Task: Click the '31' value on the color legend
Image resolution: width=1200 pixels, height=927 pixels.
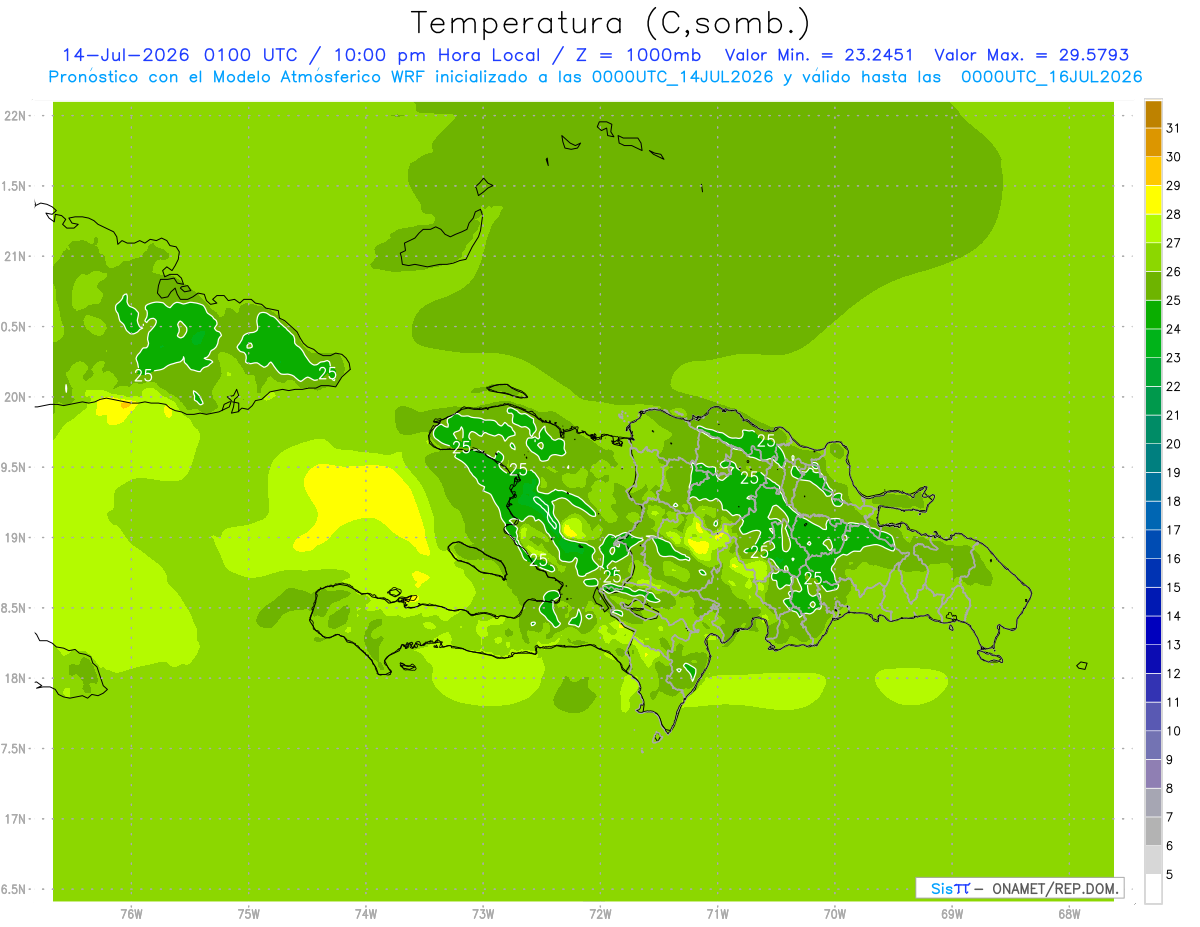Action: pyautogui.click(x=1174, y=128)
